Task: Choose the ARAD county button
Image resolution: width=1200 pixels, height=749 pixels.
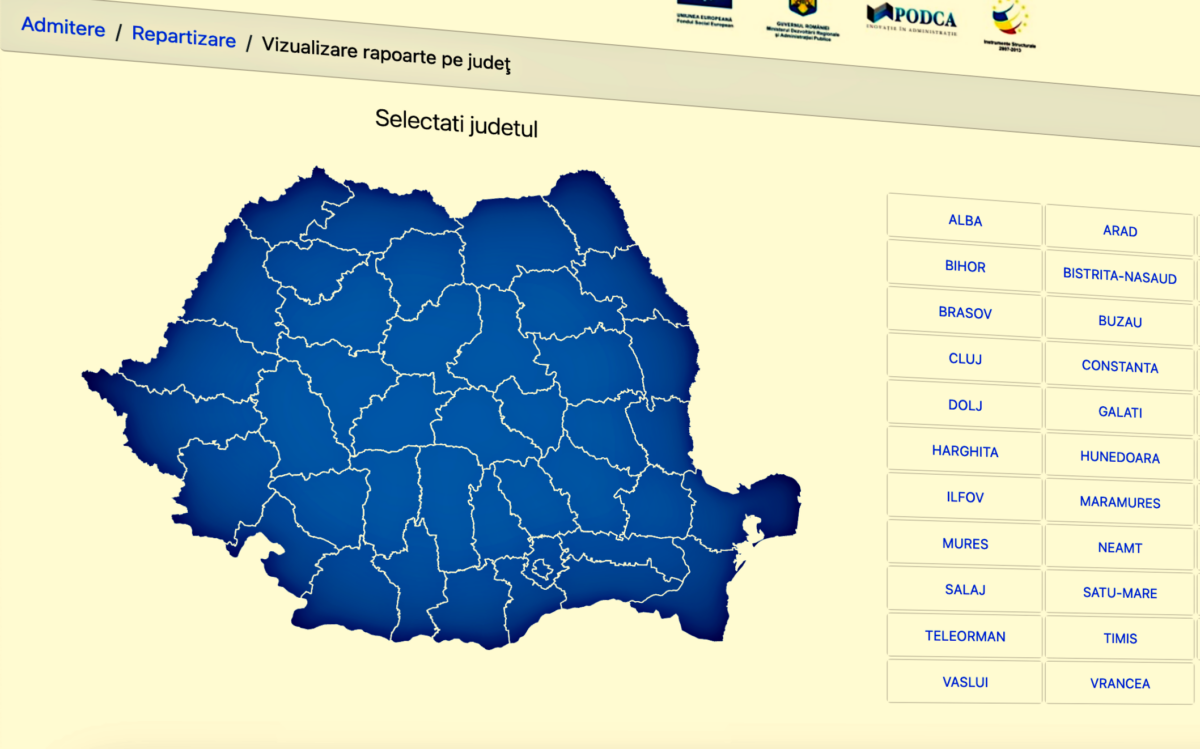Action: [x=1119, y=231]
